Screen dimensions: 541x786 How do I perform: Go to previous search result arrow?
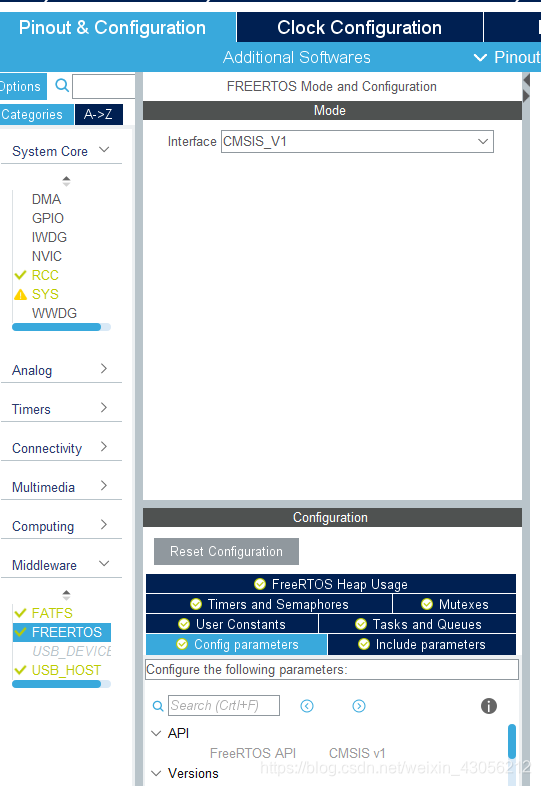click(x=307, y=706)
